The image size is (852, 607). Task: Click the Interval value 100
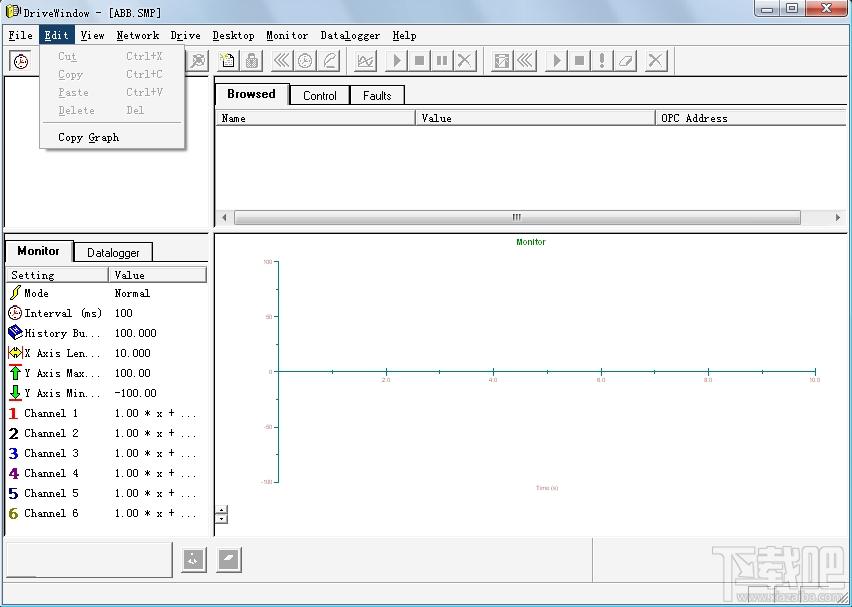tap(123, 313)
